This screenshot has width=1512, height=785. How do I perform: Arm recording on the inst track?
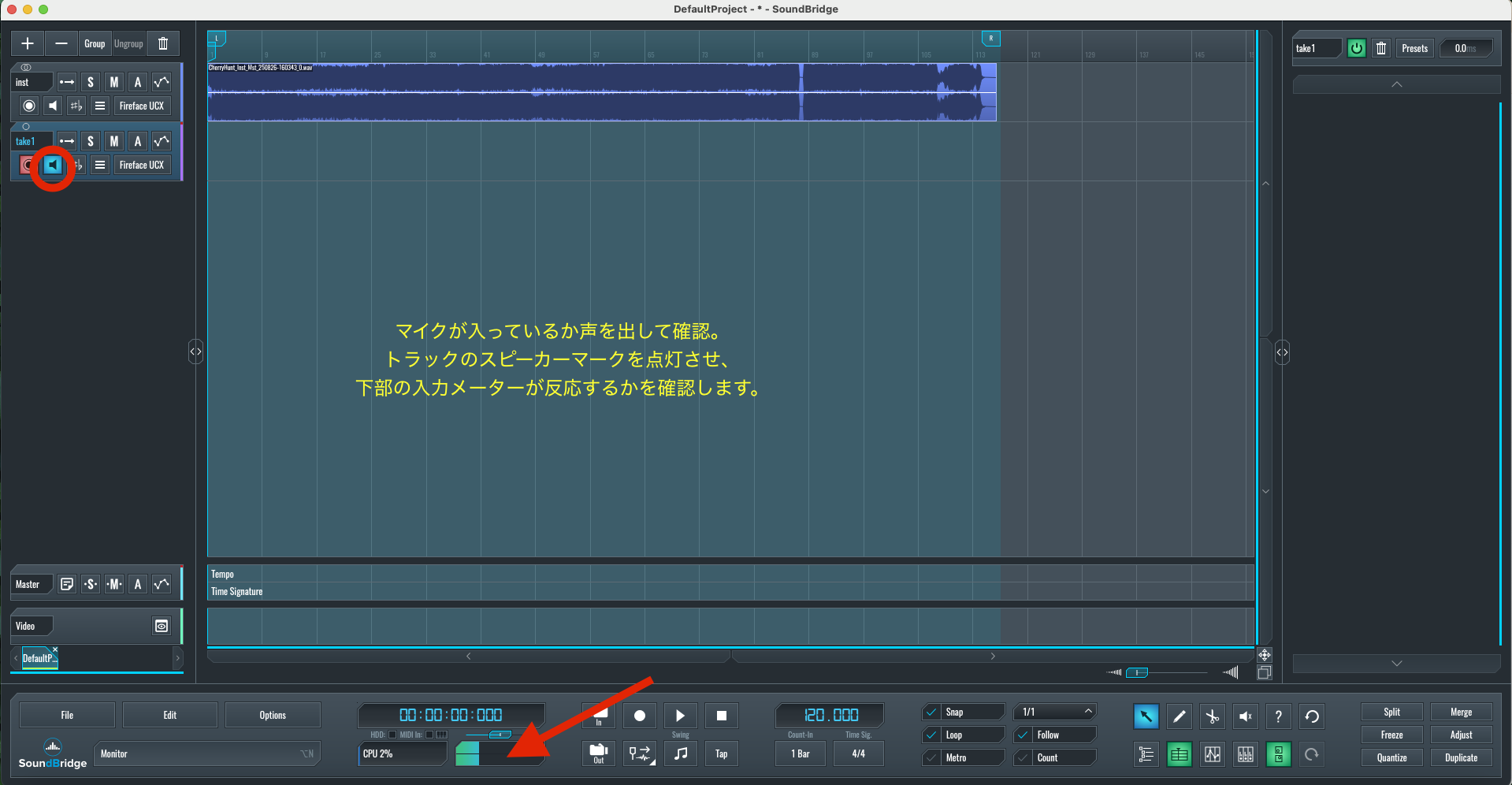click(29, 106)
